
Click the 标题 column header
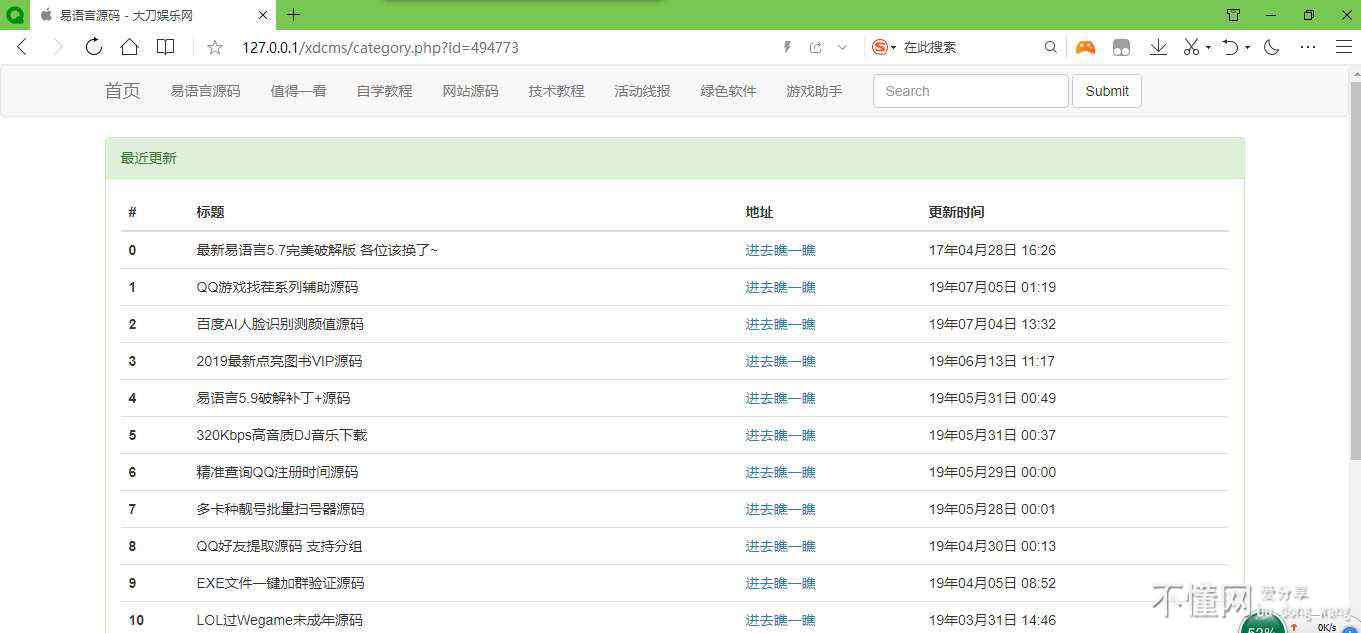point(210,212)
